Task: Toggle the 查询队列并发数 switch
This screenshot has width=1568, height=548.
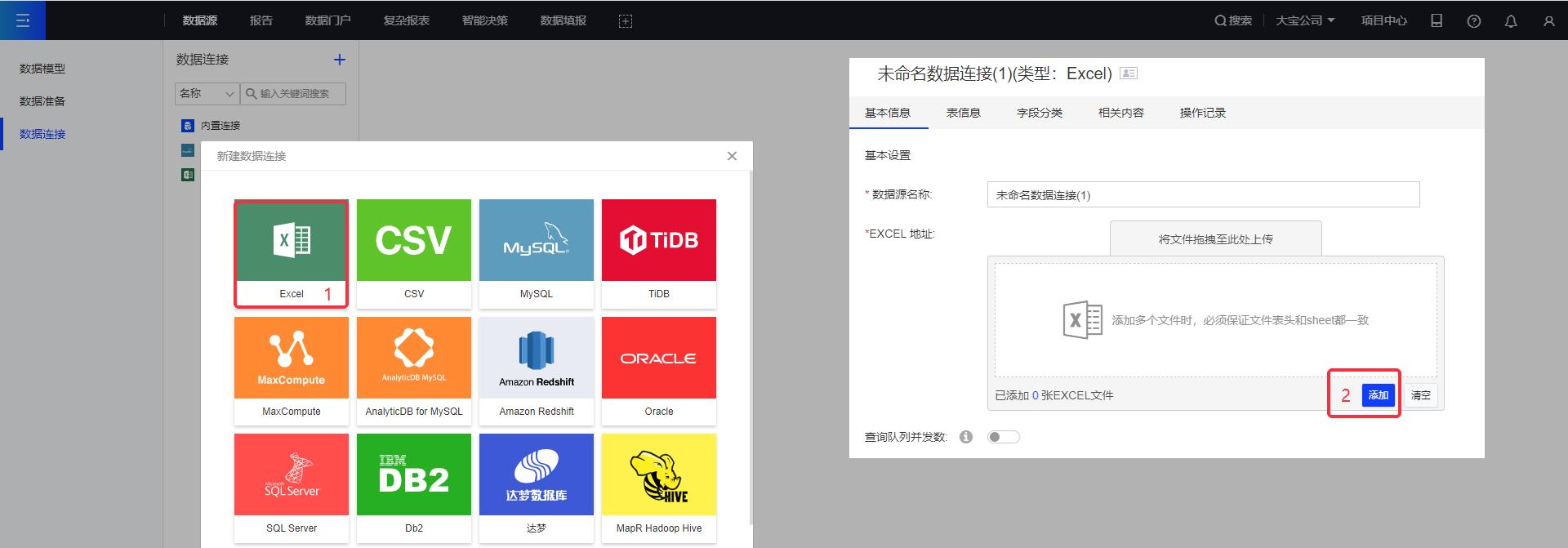Action: click(x=1003, y=437)
